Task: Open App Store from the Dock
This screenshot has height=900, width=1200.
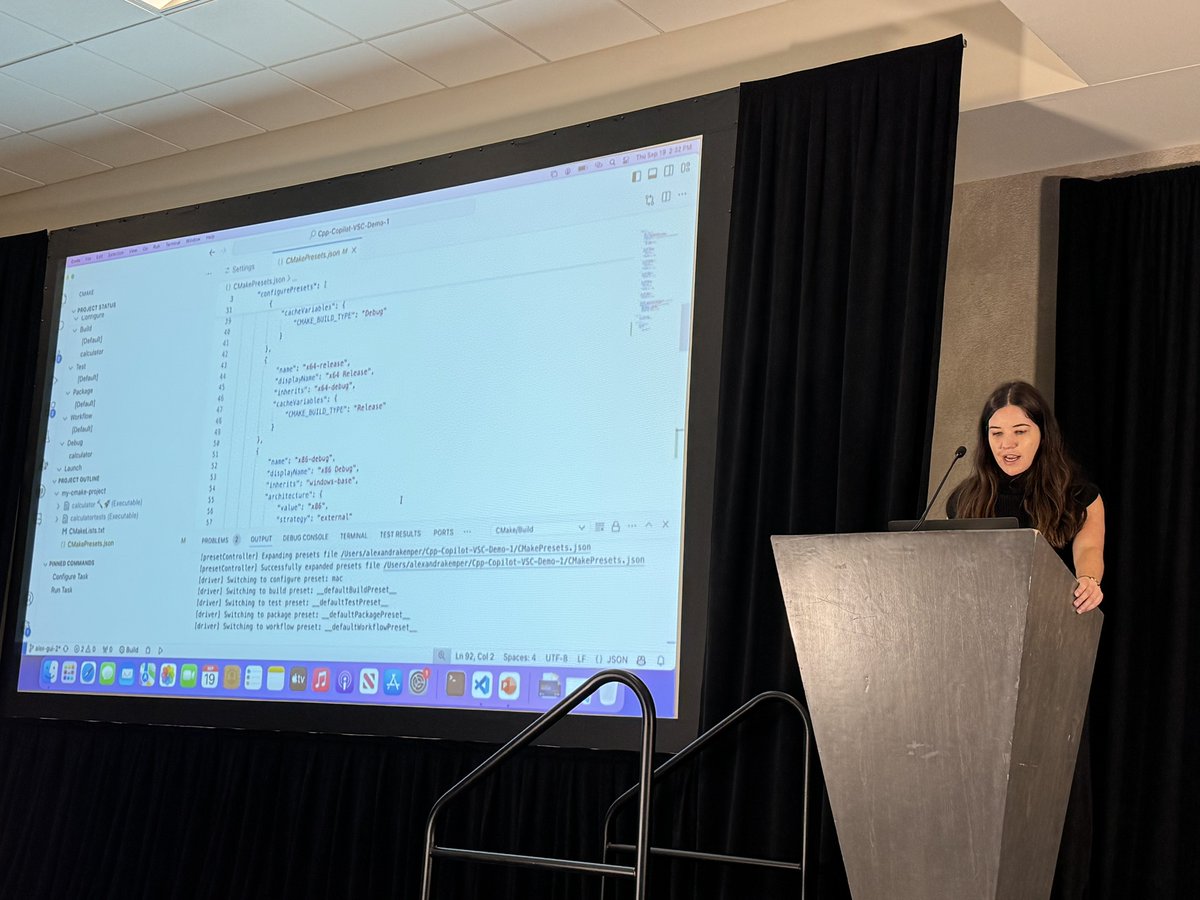Action: click(x=393, y=682)
